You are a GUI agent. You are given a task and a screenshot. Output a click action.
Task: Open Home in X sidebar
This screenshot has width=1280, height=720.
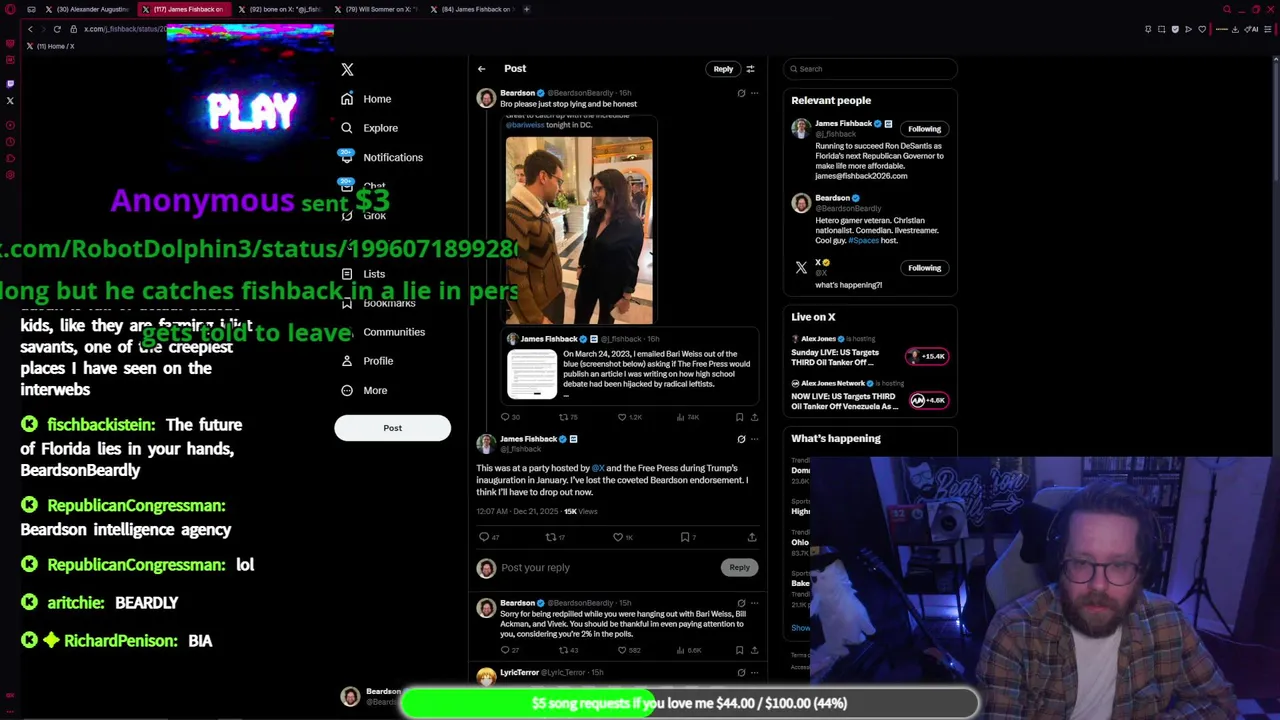coord(366,99)
